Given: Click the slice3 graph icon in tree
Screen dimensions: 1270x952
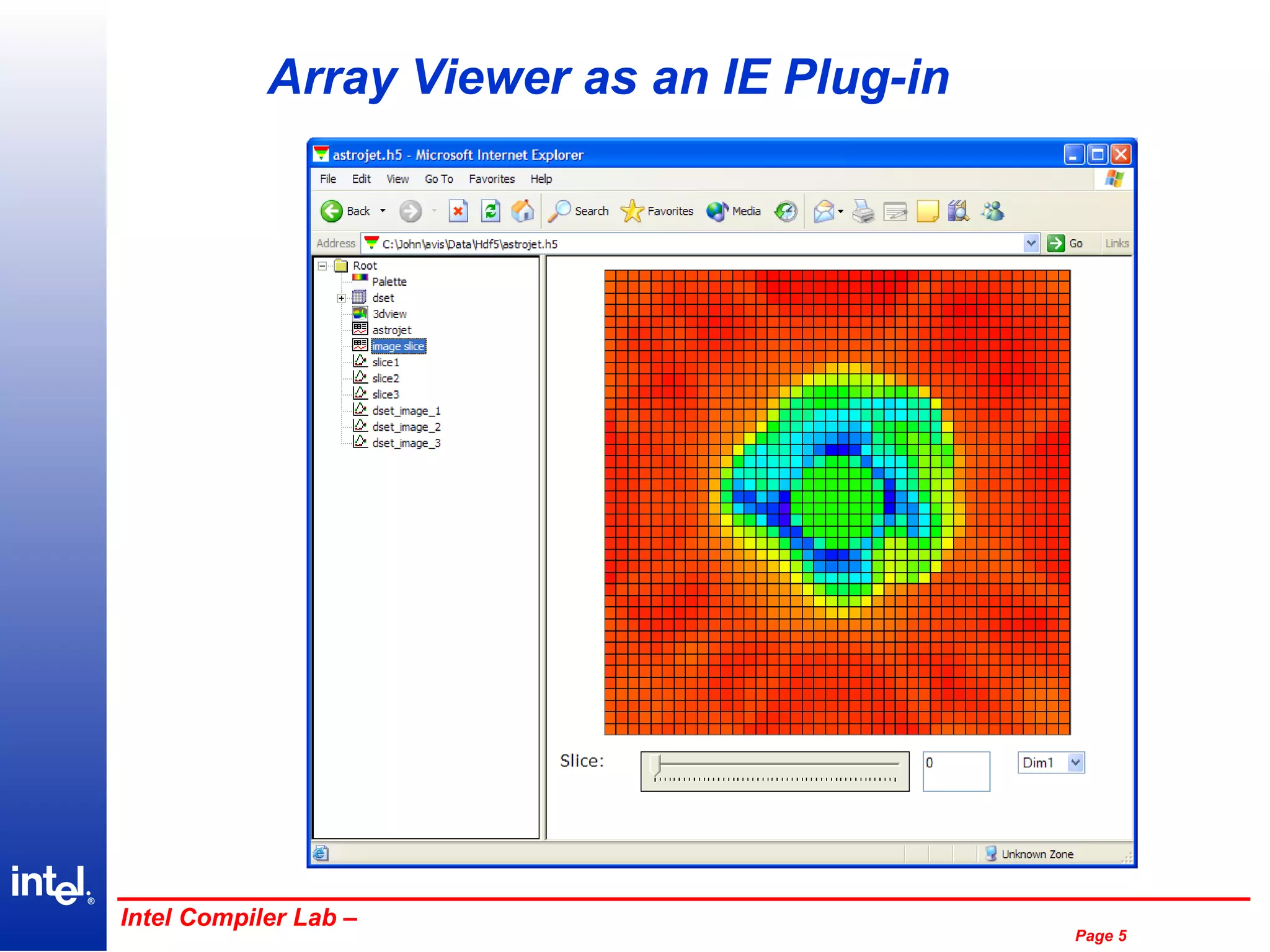Looking at the screenshot, I should 360,393.
